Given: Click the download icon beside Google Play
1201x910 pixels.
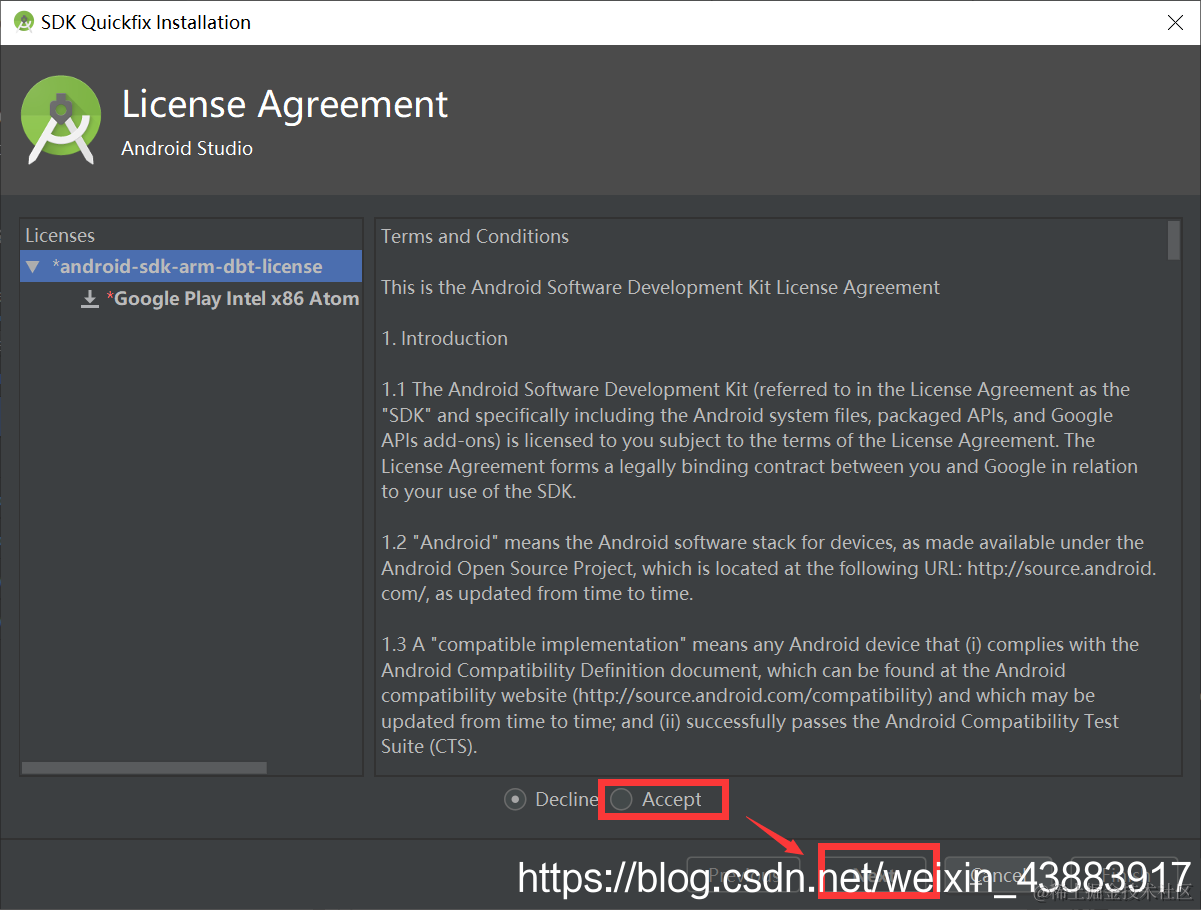Looking at the screenshot, I should pos(90,298).
